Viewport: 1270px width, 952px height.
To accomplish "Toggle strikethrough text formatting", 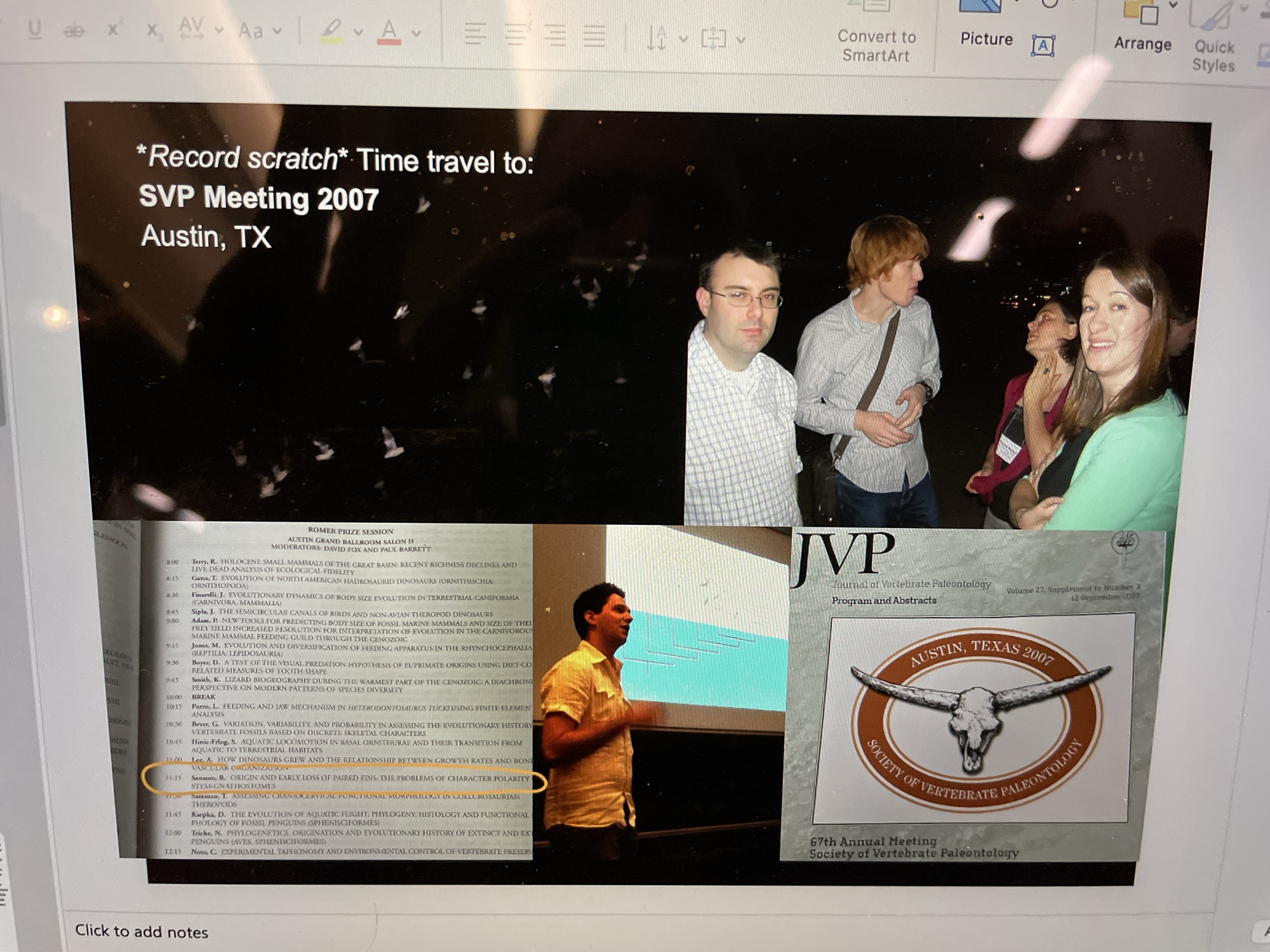I will coord(74,30).
